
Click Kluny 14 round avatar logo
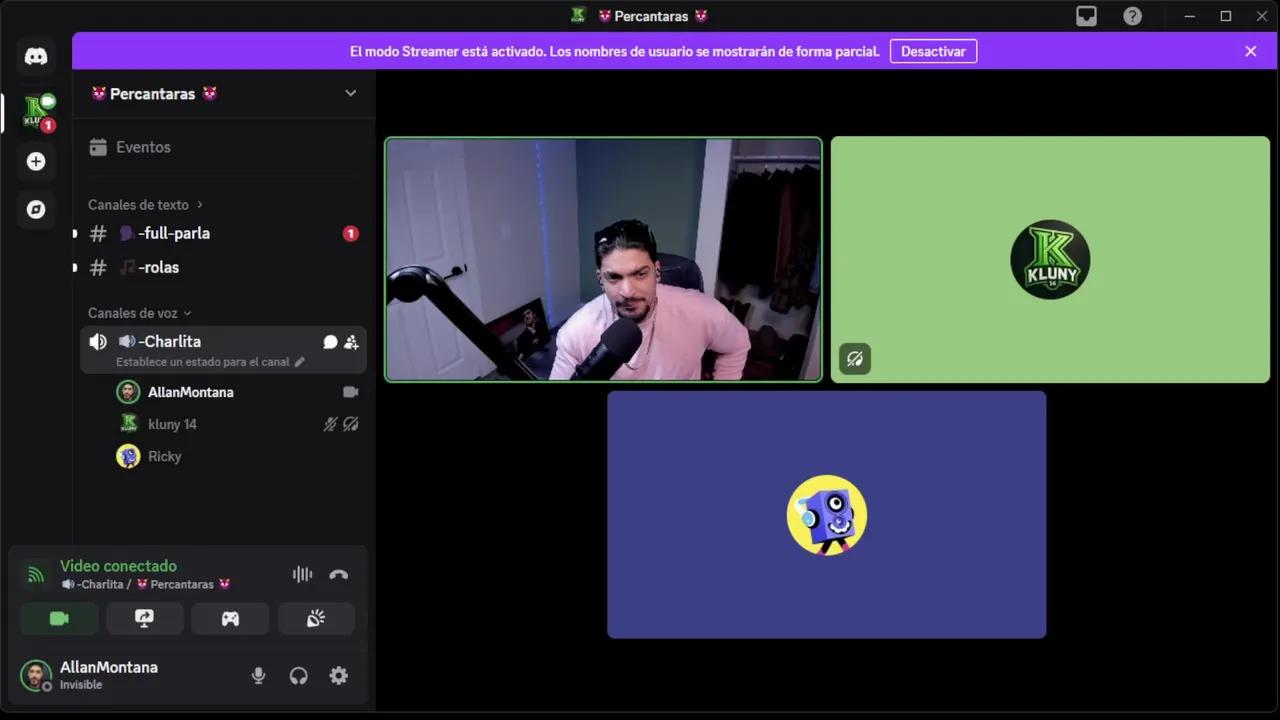tap(1050, 260)
